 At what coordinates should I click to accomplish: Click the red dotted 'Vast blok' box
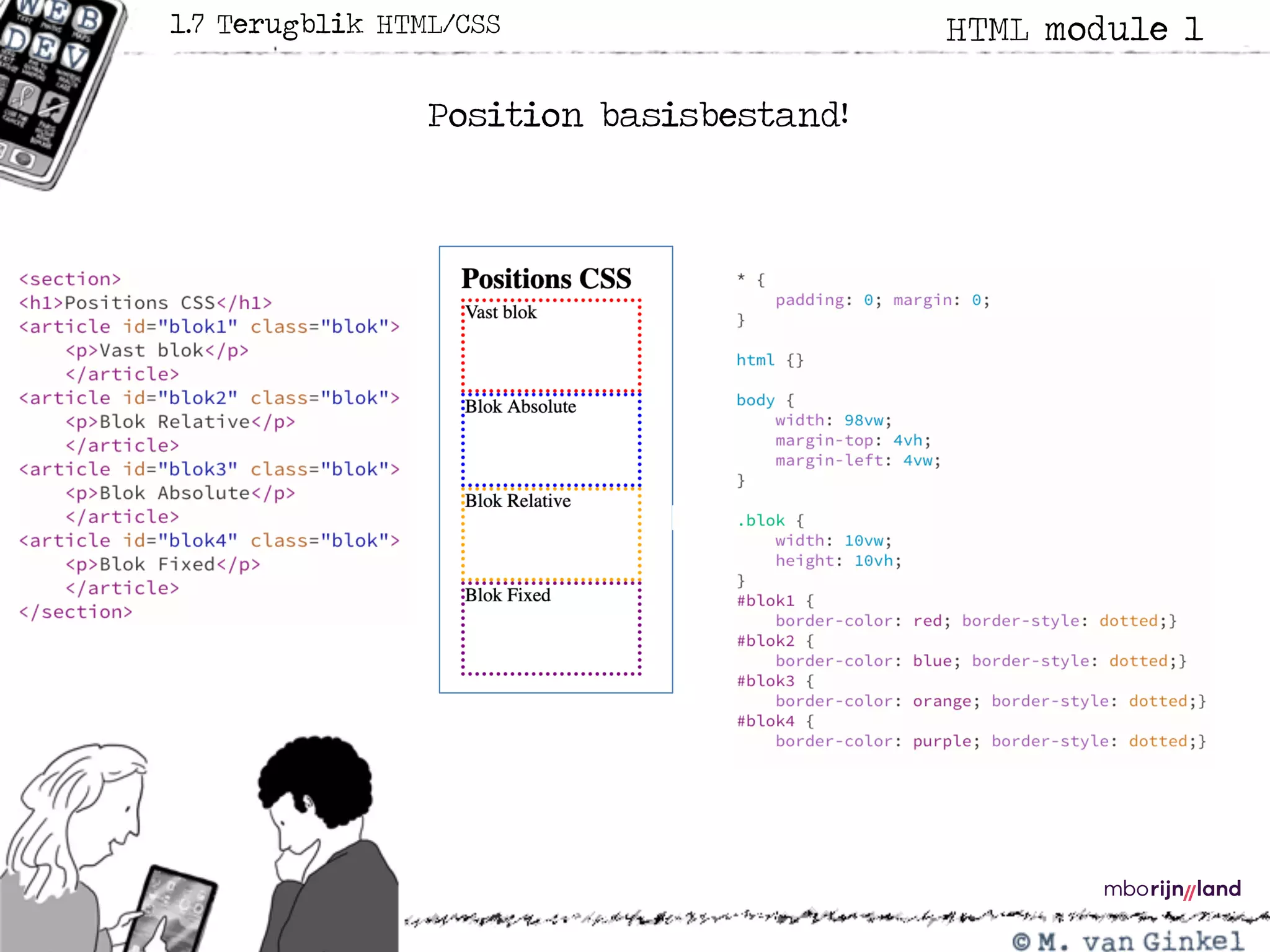point(551,346)
